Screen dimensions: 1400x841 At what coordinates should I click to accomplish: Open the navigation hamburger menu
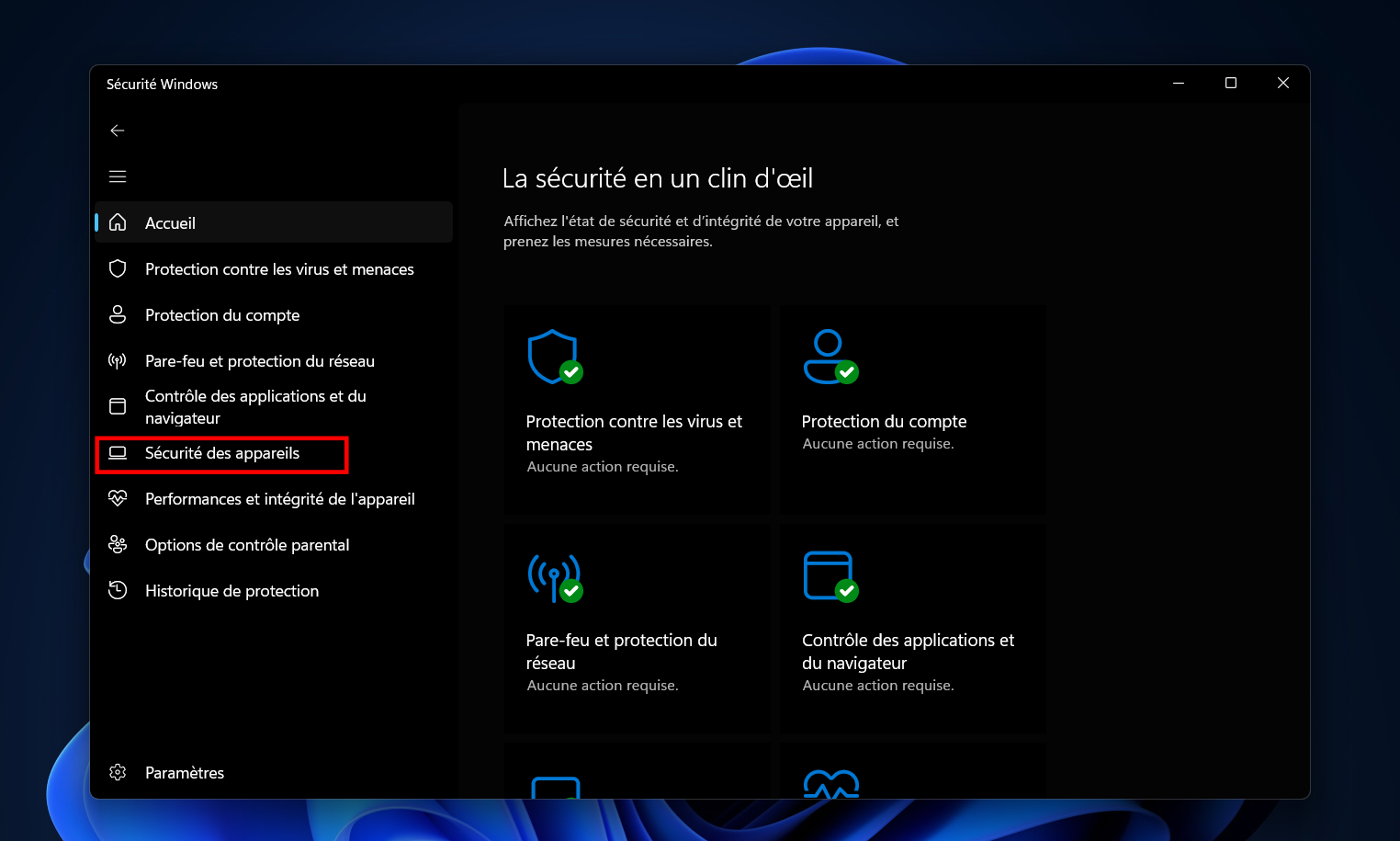click(x=118, y=176)
